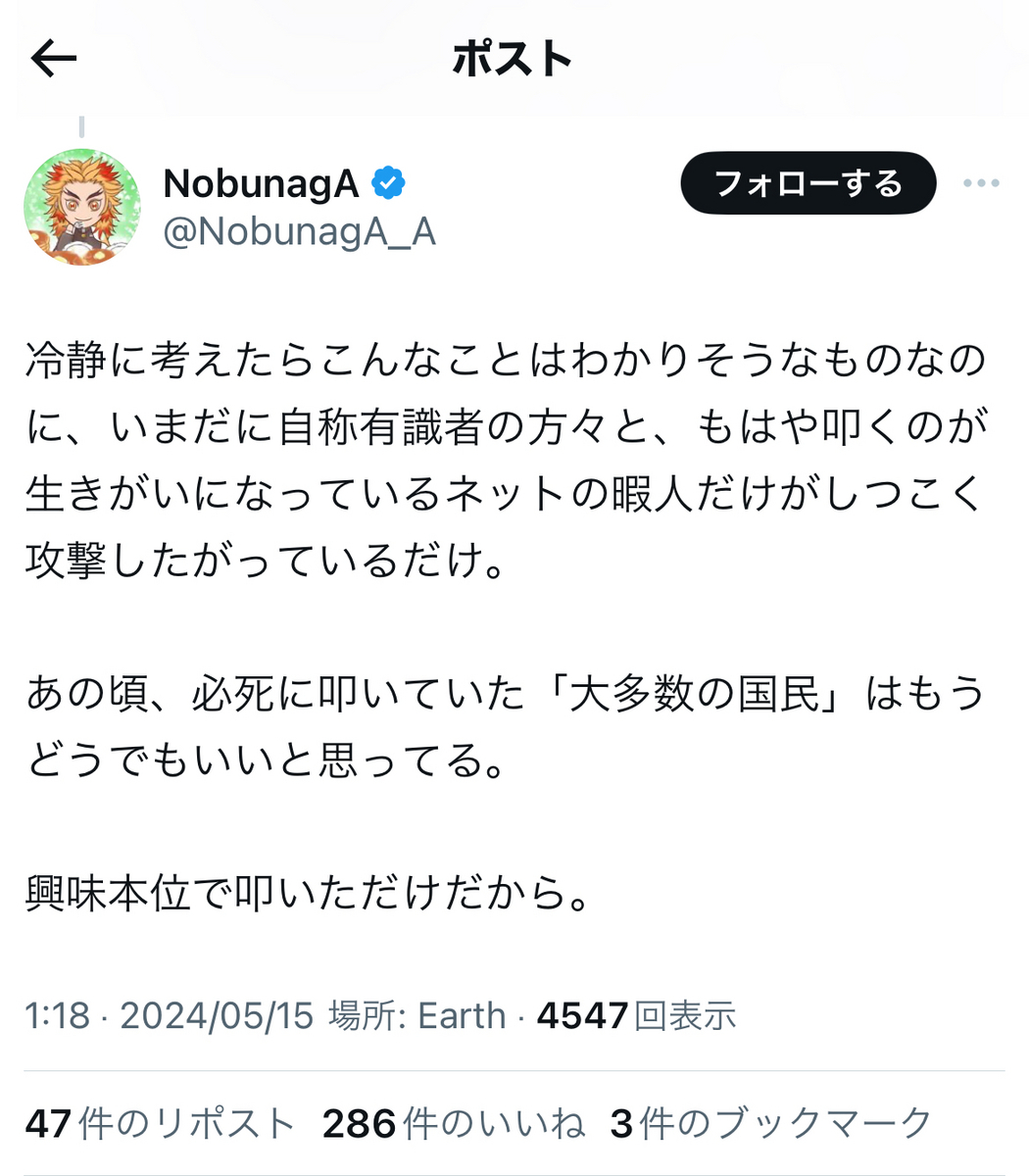Click the フォローする follow button

tap(808, 183)
